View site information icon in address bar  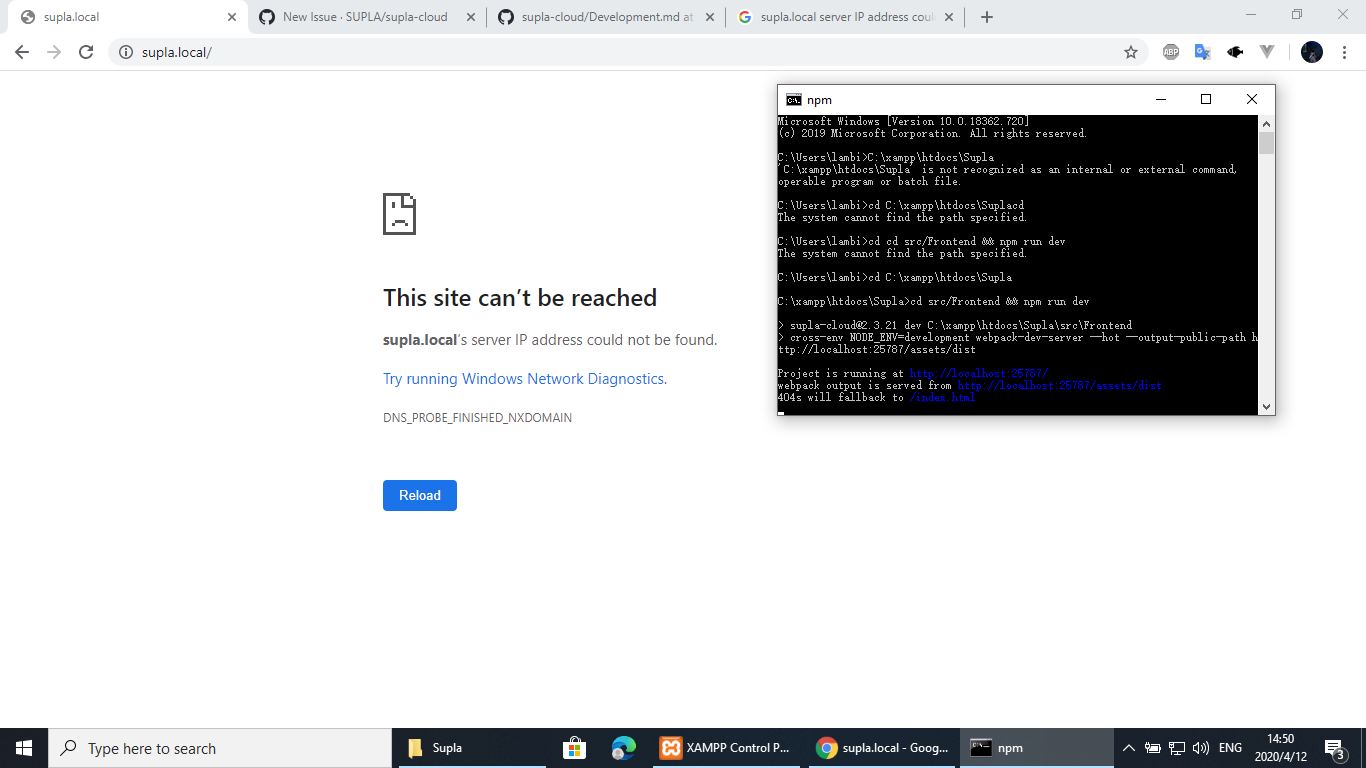[126, 52]
